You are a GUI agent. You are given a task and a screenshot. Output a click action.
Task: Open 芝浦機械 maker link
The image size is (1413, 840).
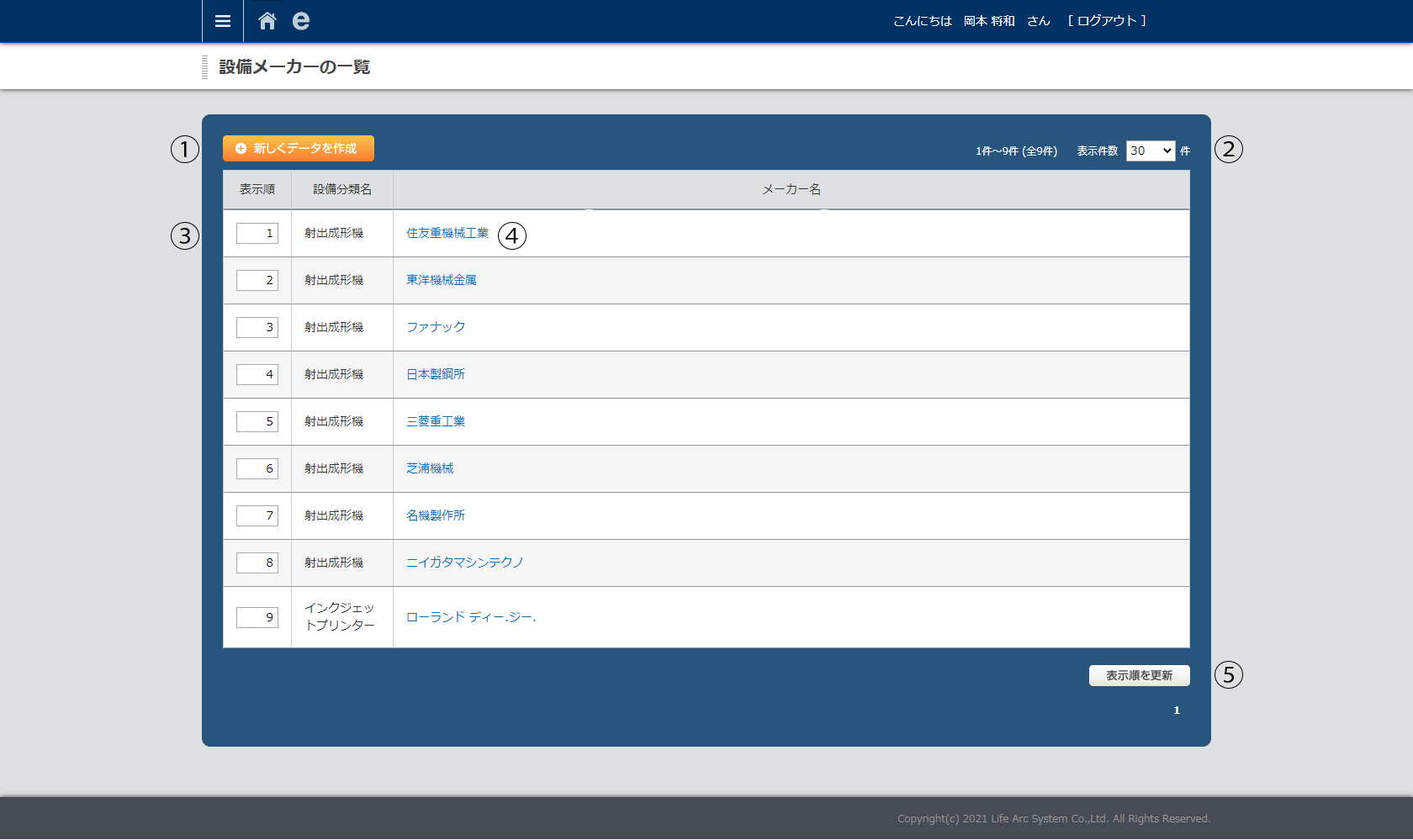pos(429,469)
